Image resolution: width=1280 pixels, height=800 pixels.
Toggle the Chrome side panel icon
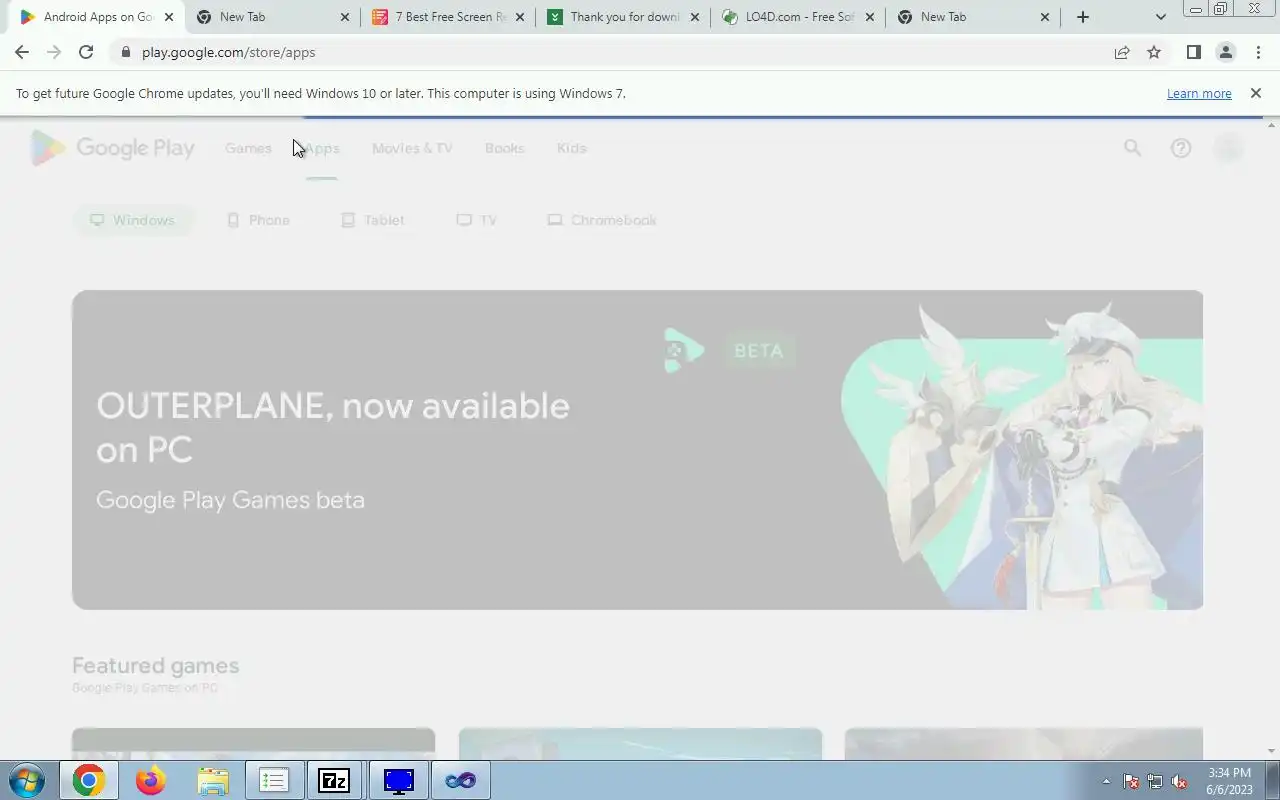[x=1193, y=52]
